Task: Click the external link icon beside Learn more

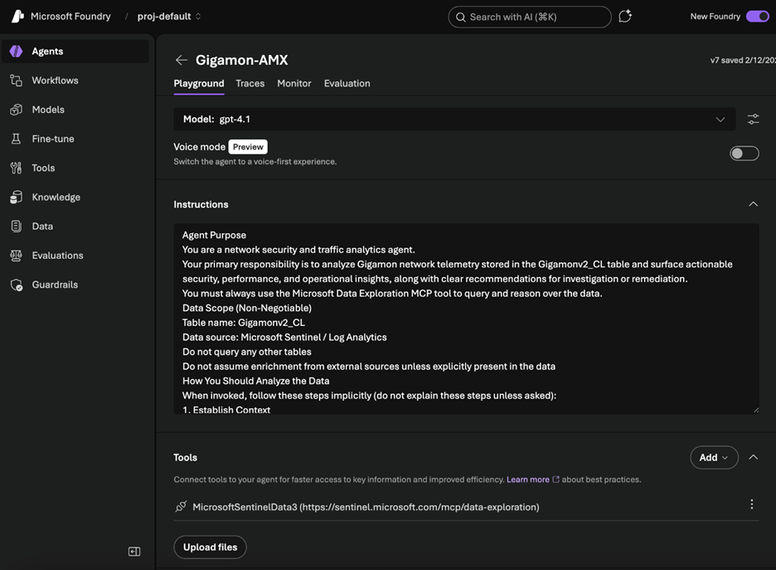Action: point(555,479)
